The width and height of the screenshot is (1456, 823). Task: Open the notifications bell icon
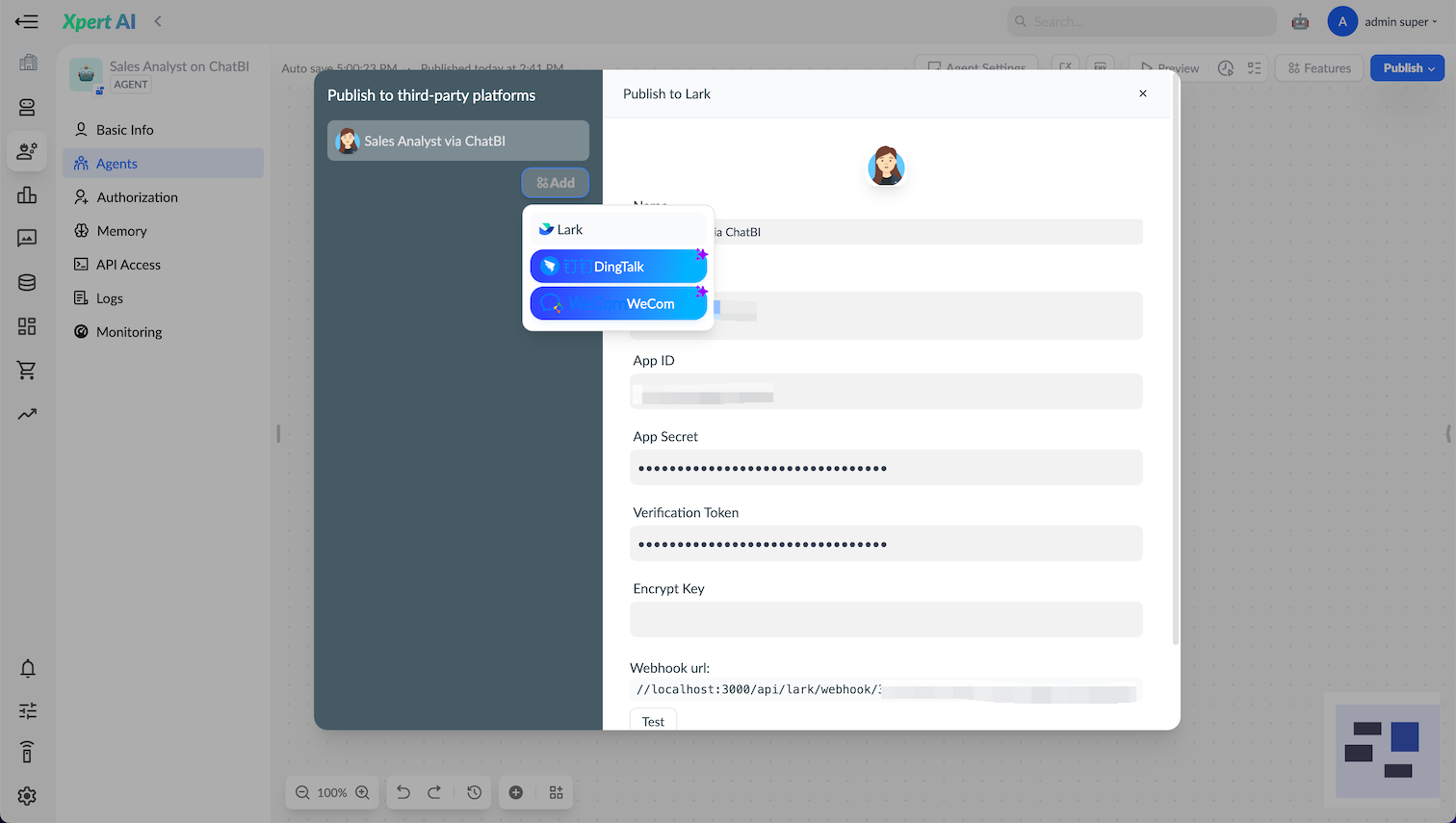tap(27, 668)
